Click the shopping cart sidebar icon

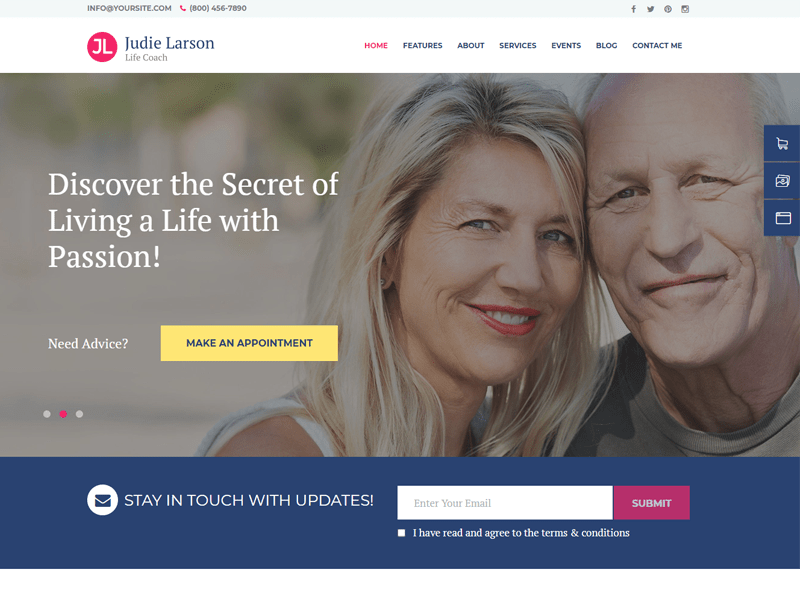click(782, 143)
